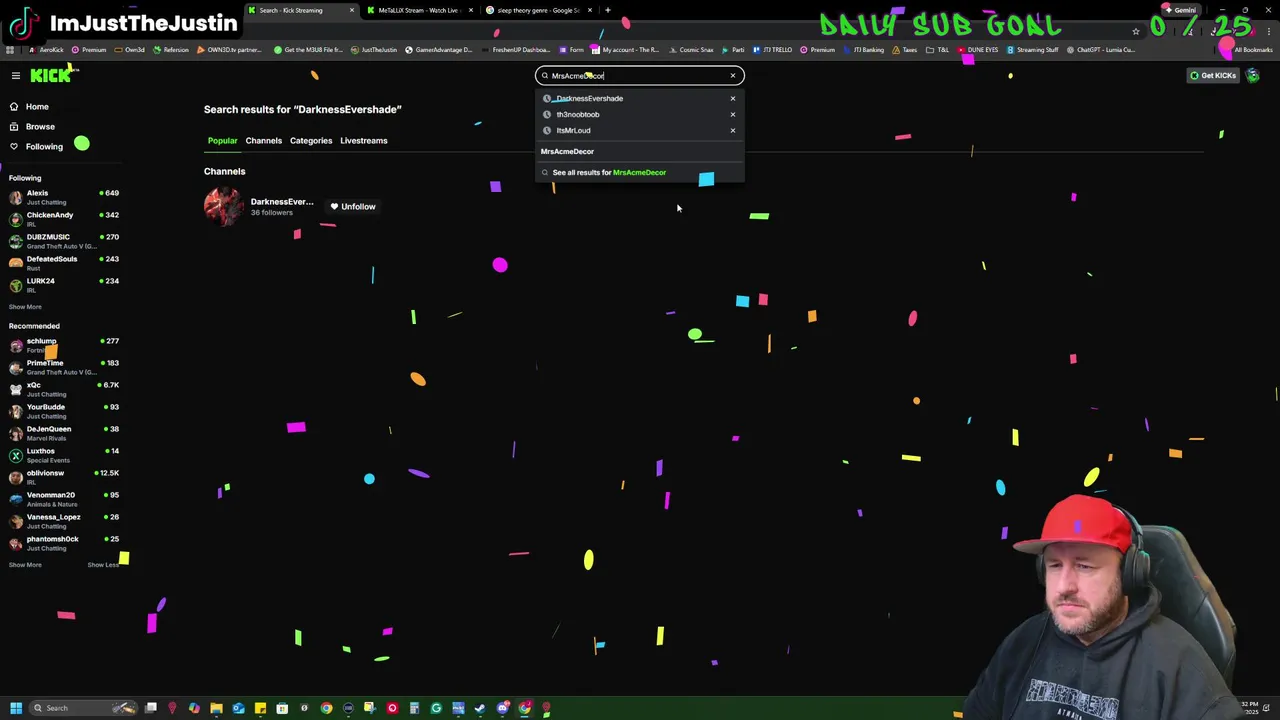Image resolution: width=1280 pixels, height=720 pixels.
Task: Open JustTheJustin bookmark
Action: pos(374,50)
